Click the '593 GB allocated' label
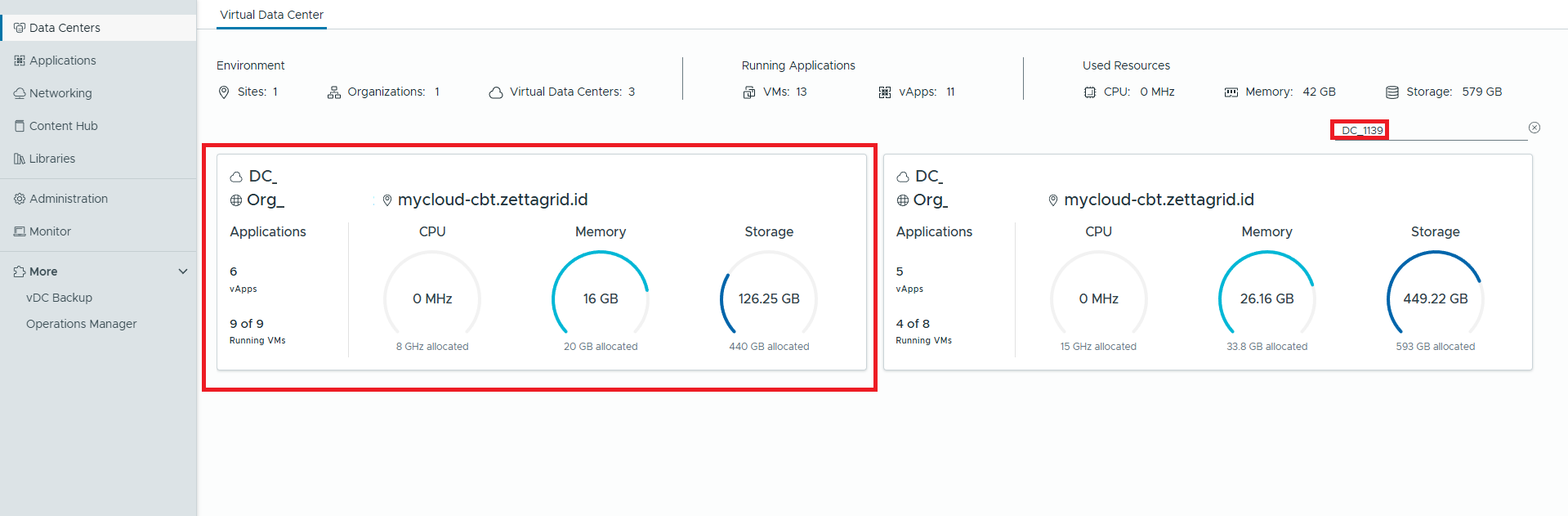1568x516 pixels. (x=1436, y=347)
